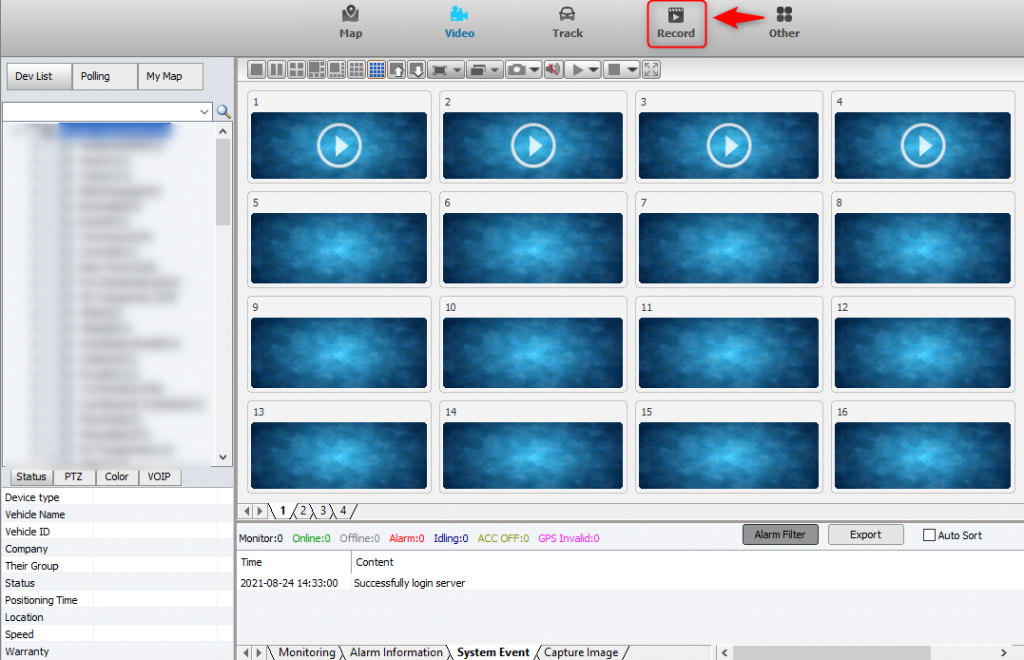Open the PTZ tab
Screen dimensions: 1024x660
(74, 477)
